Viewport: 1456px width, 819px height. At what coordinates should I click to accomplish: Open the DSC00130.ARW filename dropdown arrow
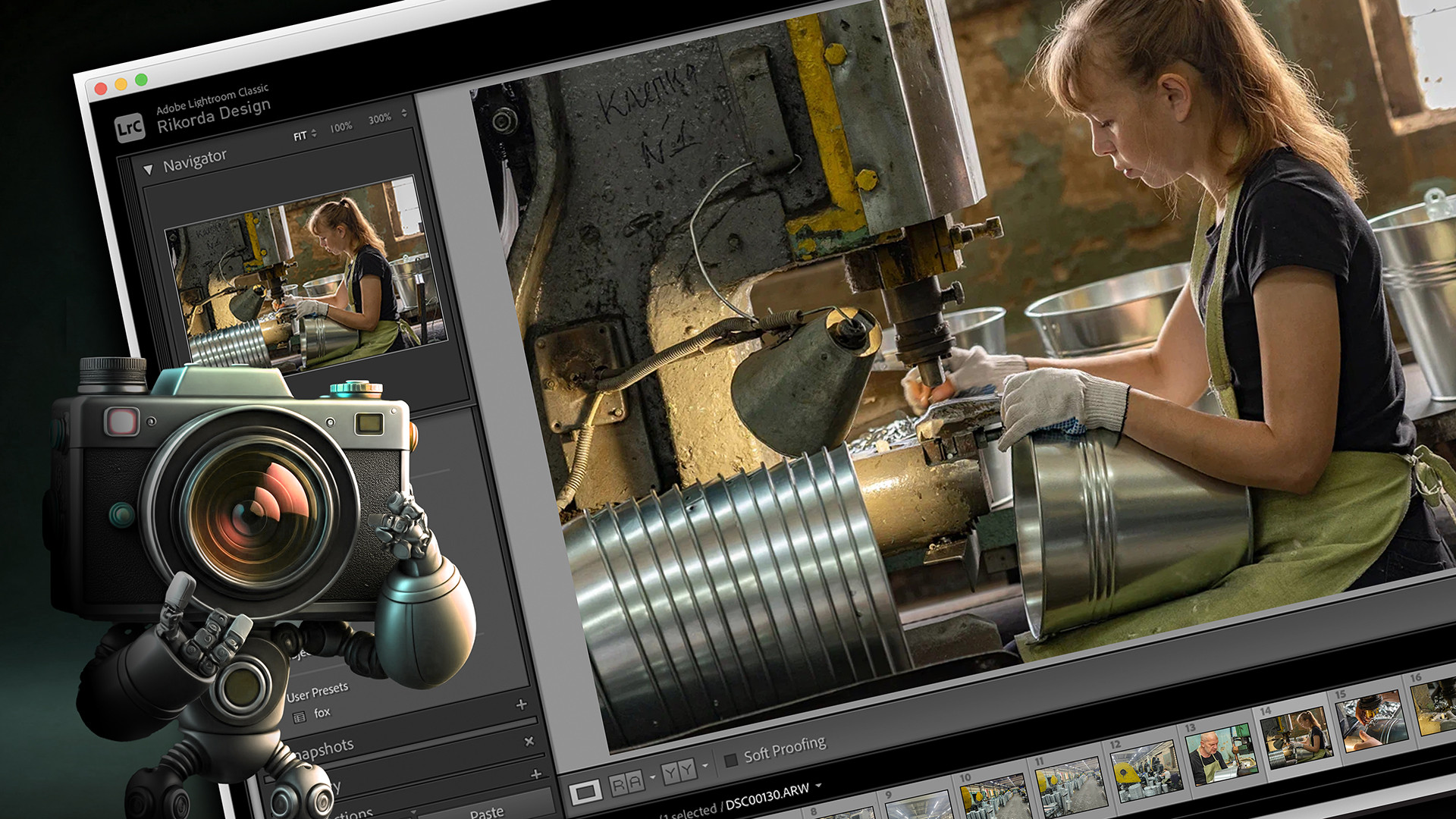point(819,786)
